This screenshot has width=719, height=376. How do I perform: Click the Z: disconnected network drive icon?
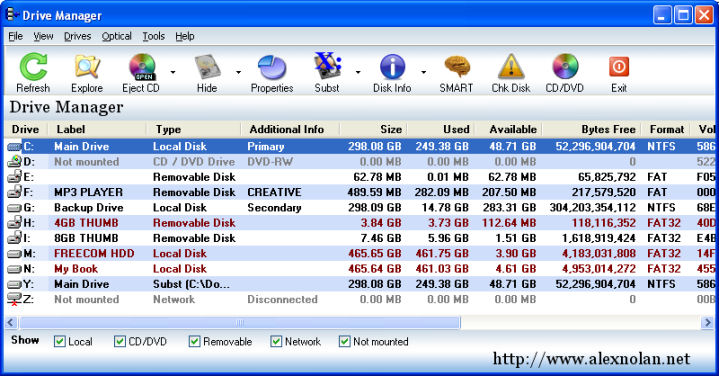tap(14, 299)
